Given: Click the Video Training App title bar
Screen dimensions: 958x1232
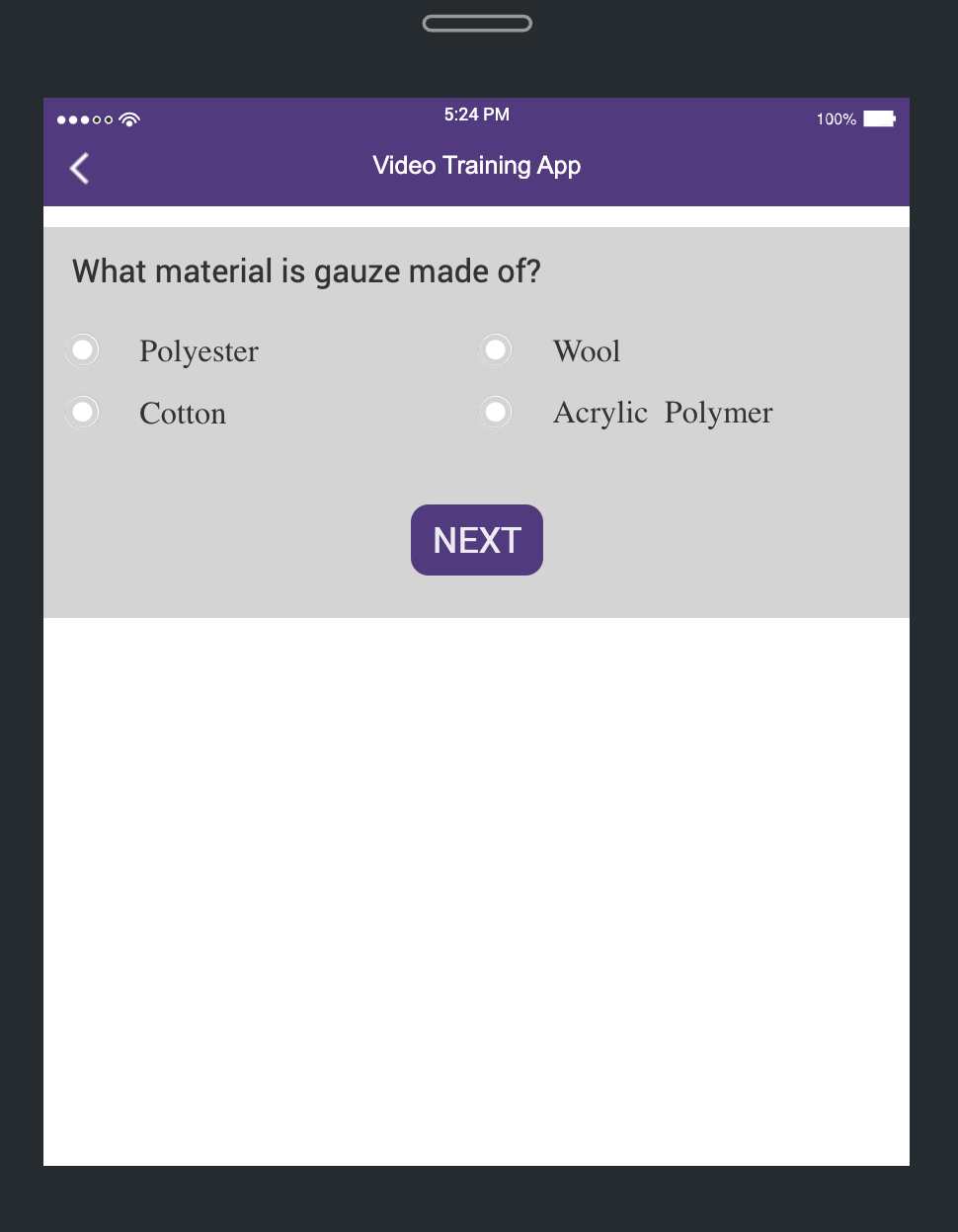Looking at the screenshot, I should (476, 165).
